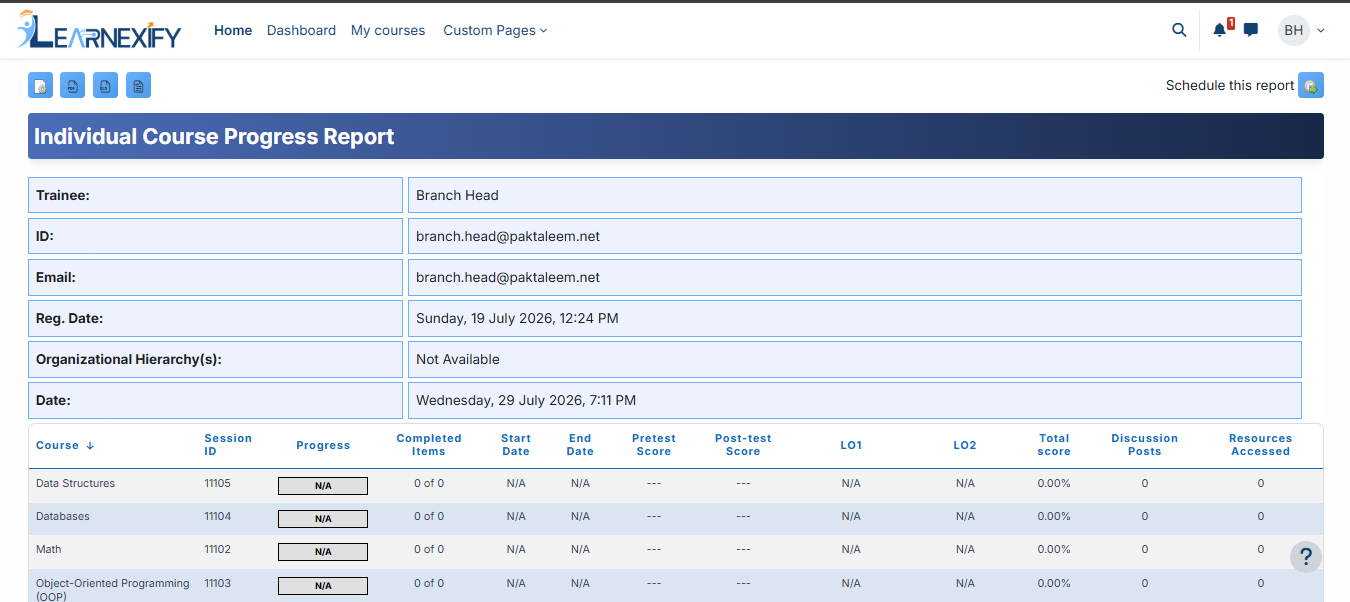Open My courses in the navbar
The image size is (1350, 602).
(388, 30)
